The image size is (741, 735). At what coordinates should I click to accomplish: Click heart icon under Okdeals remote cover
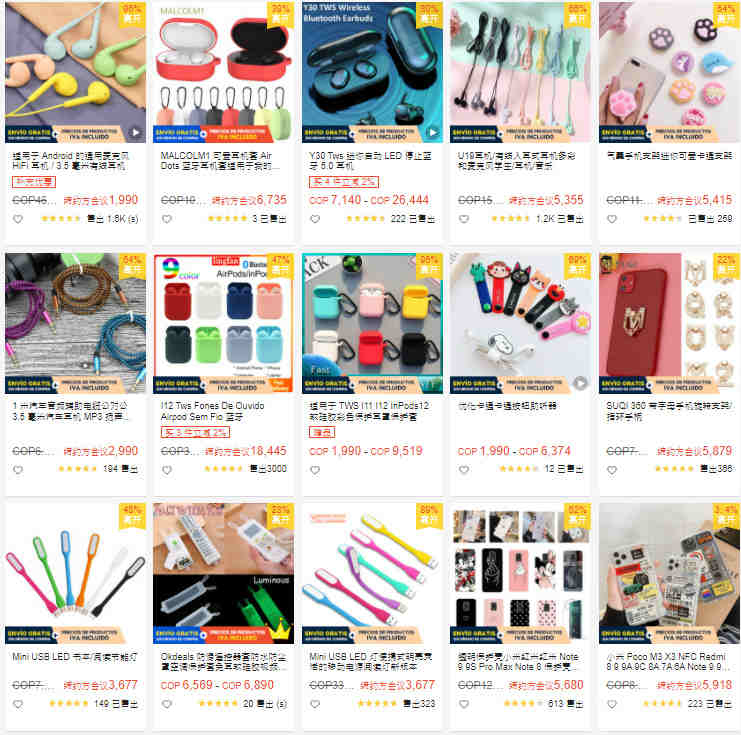coord(167,704)
